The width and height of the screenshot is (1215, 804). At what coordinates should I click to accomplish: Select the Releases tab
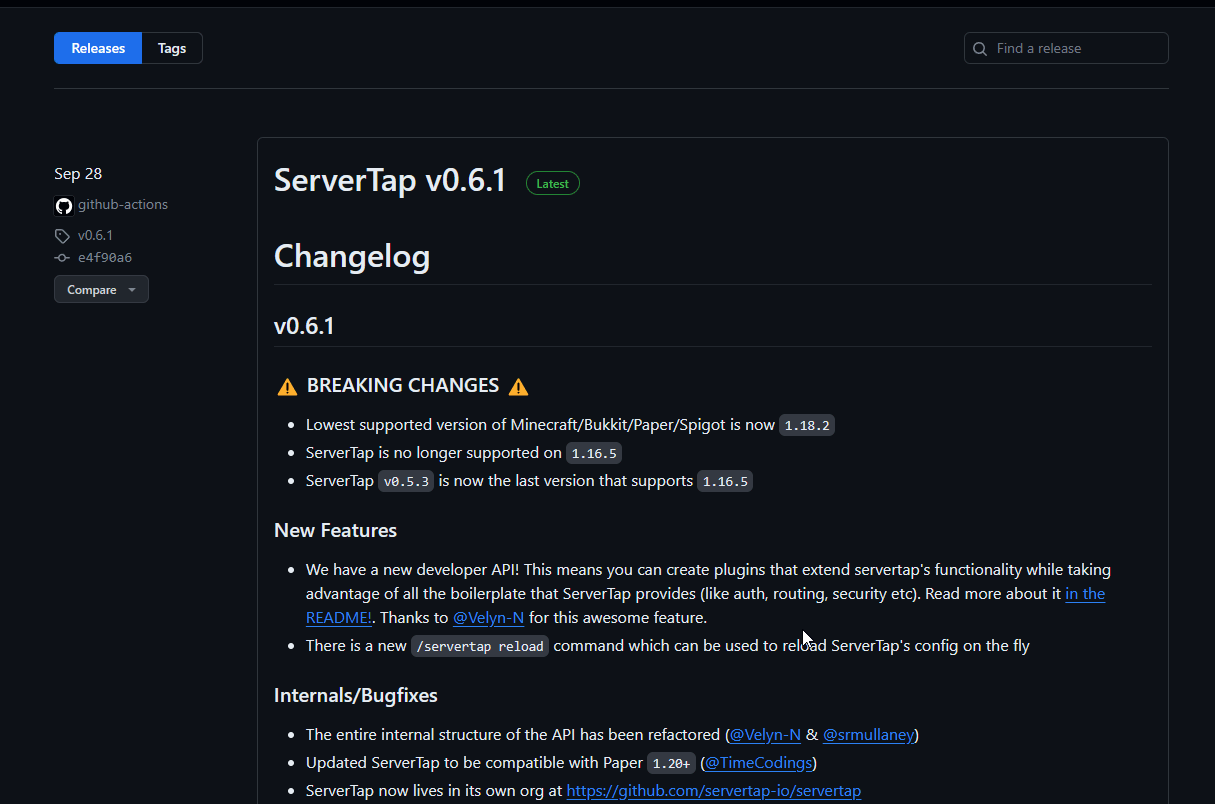click(97, 47)
